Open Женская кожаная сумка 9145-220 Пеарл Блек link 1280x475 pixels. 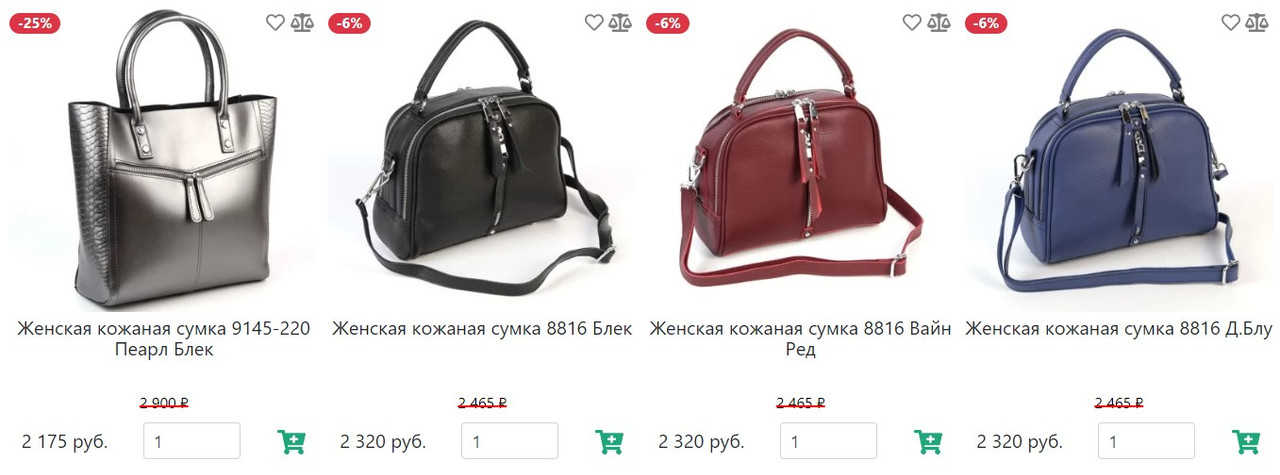(164, 339)
